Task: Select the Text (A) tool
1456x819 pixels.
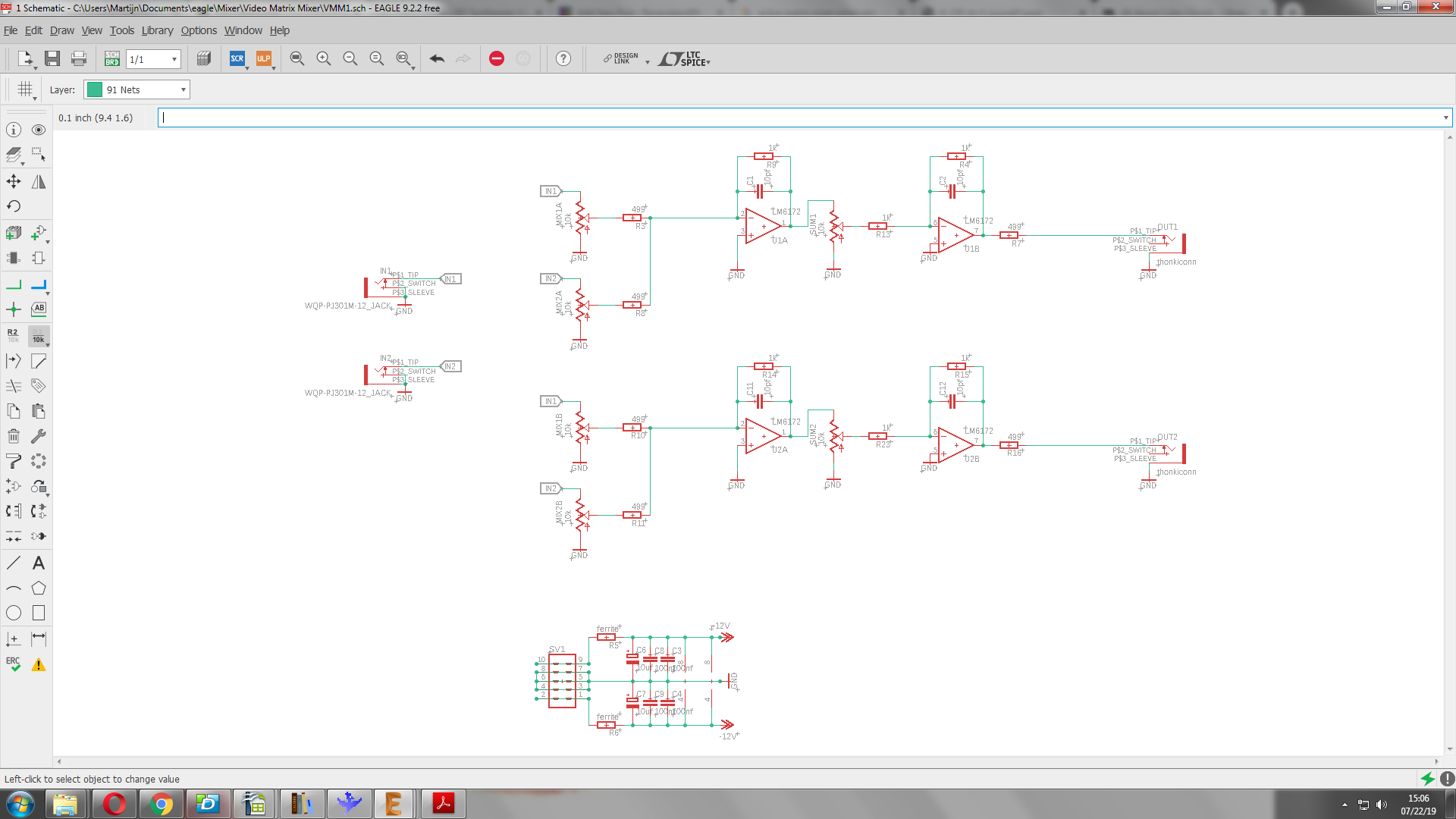Action: pos(39,563)
